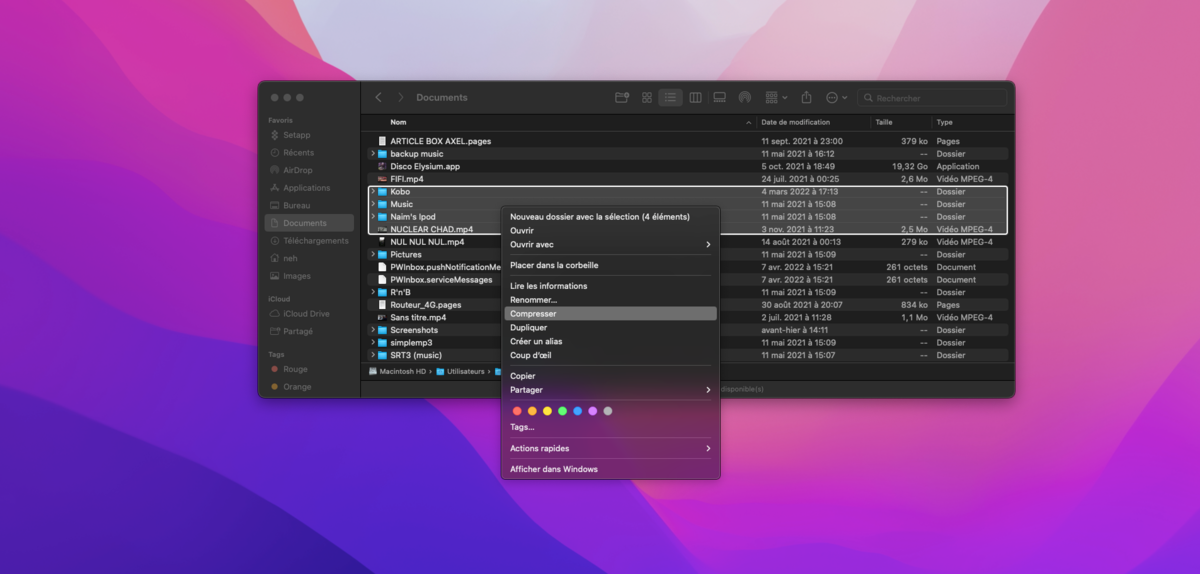Open the ellipsis action menu
Screen dimensions: 1200x574
(x=837, y=97)
